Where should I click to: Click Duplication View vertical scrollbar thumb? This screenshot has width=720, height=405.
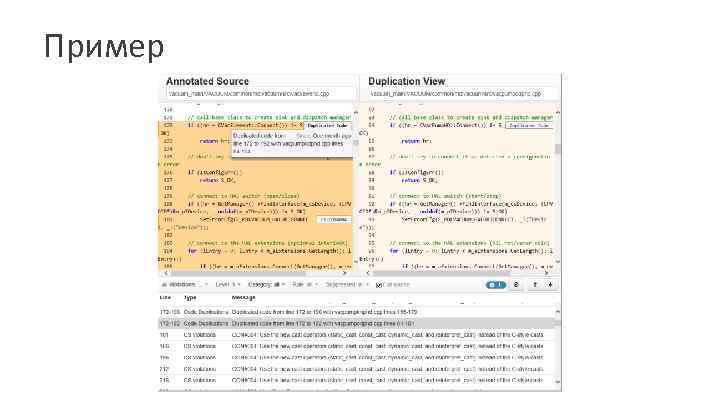pyautogui.click(x=558, y=149)
